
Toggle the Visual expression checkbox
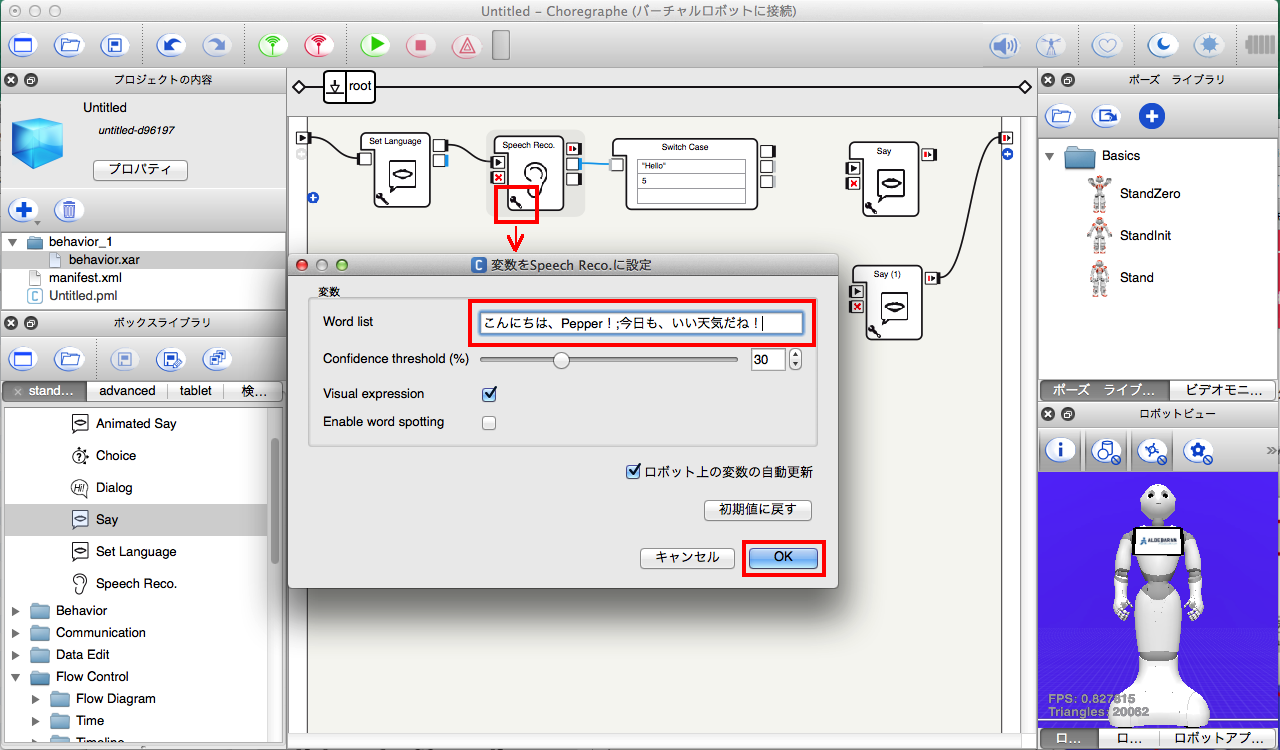(x=489, y=394)
